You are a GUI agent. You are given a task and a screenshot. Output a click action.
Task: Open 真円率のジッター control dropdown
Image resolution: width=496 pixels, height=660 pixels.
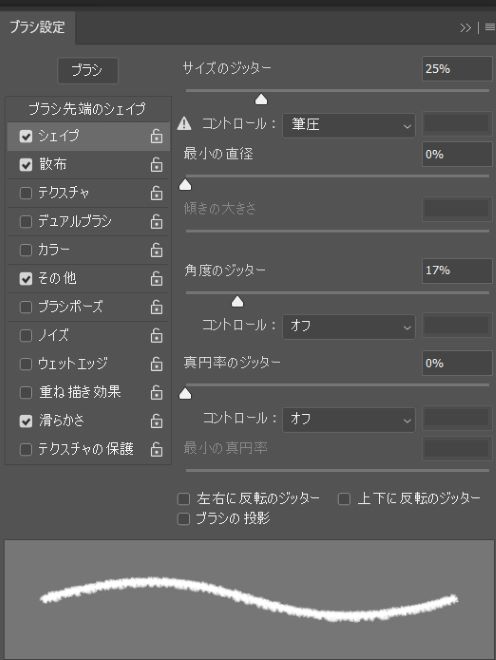349,420
